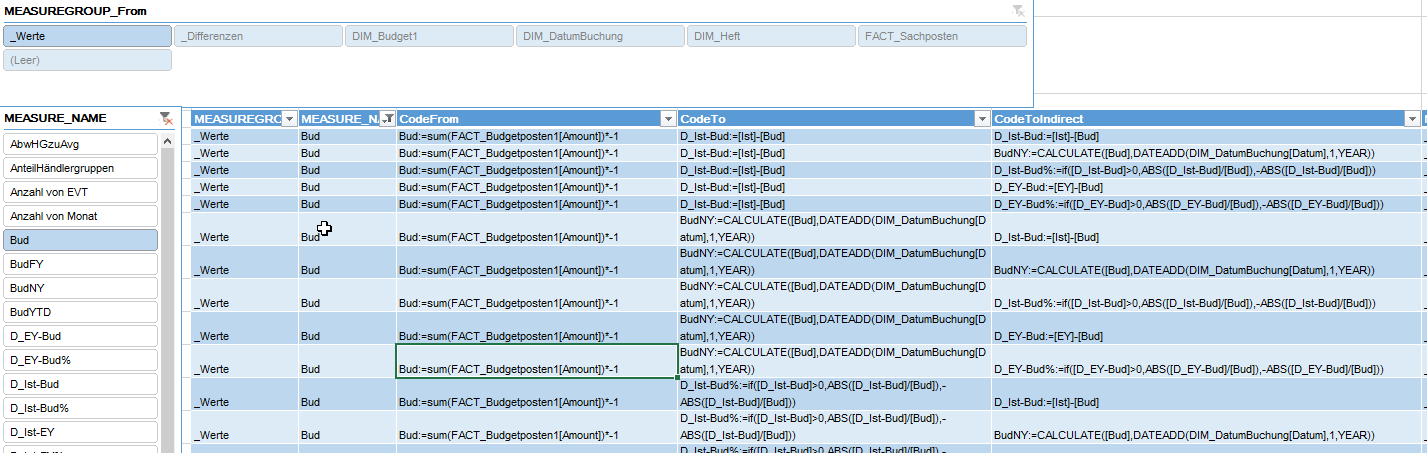The height and width of the screenshot is (453, 1427).
Task: Choose D_EY-Bud% in MEASURE_NAME list
Action: [x=81, y=360]
